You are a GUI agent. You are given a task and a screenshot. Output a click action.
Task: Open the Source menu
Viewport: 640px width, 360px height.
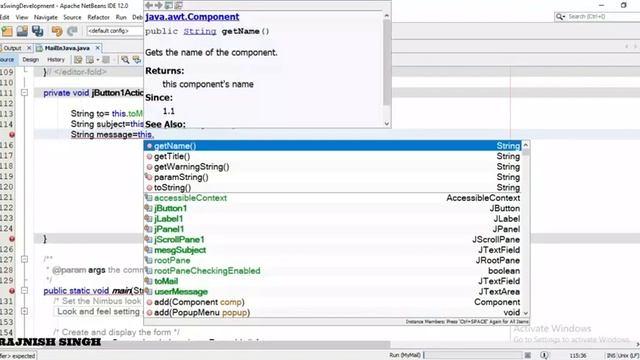pos(72,18)
